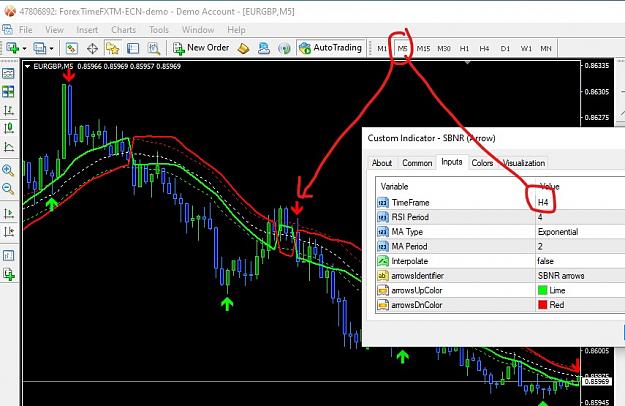The height and width of the screenshot is (406, 625).
Task: Open the EURGBP,M5 chart header dropdown triangle
Action: tap(28, 67)
